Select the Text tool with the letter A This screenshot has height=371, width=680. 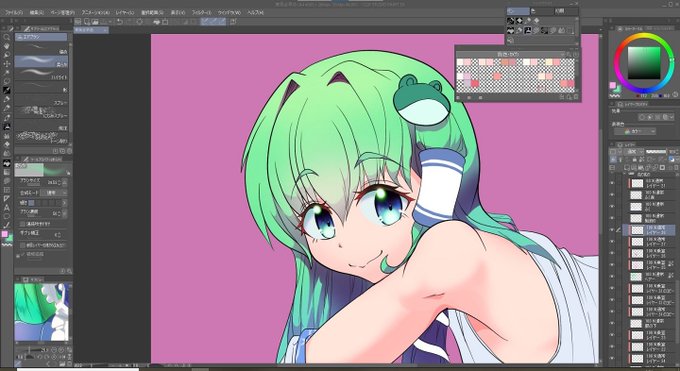pyautogui.click(x=7, y=207)
